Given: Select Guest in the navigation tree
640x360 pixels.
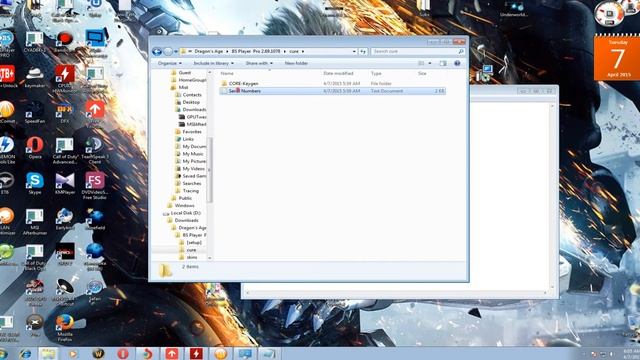Looking at the screenshot, I should click(184, 73).
